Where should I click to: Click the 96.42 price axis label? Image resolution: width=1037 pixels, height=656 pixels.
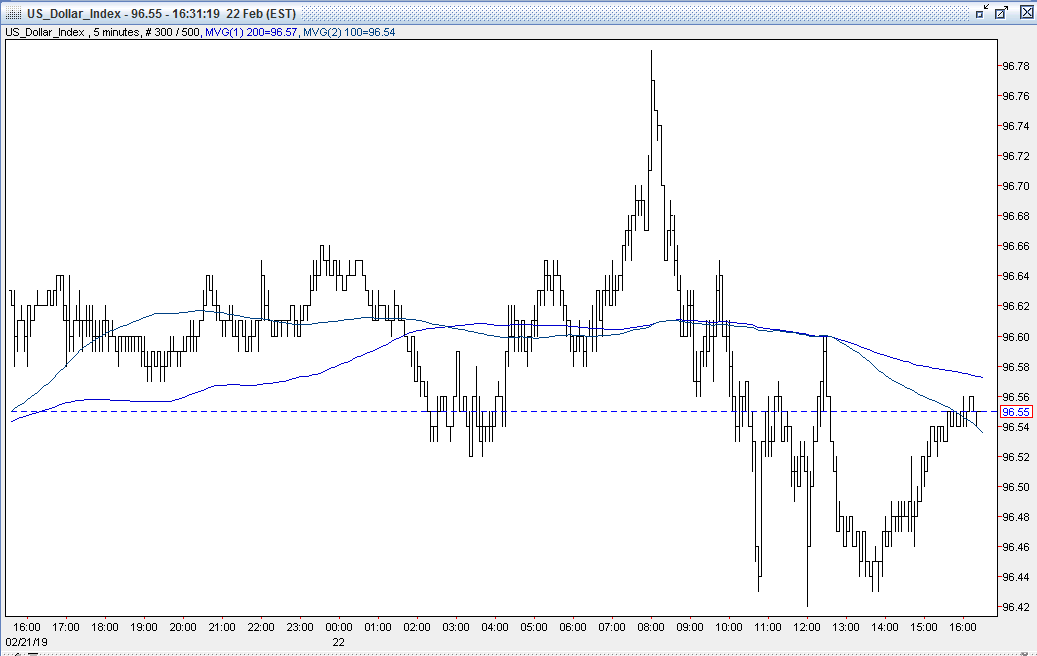click(x=1016, y=607)
